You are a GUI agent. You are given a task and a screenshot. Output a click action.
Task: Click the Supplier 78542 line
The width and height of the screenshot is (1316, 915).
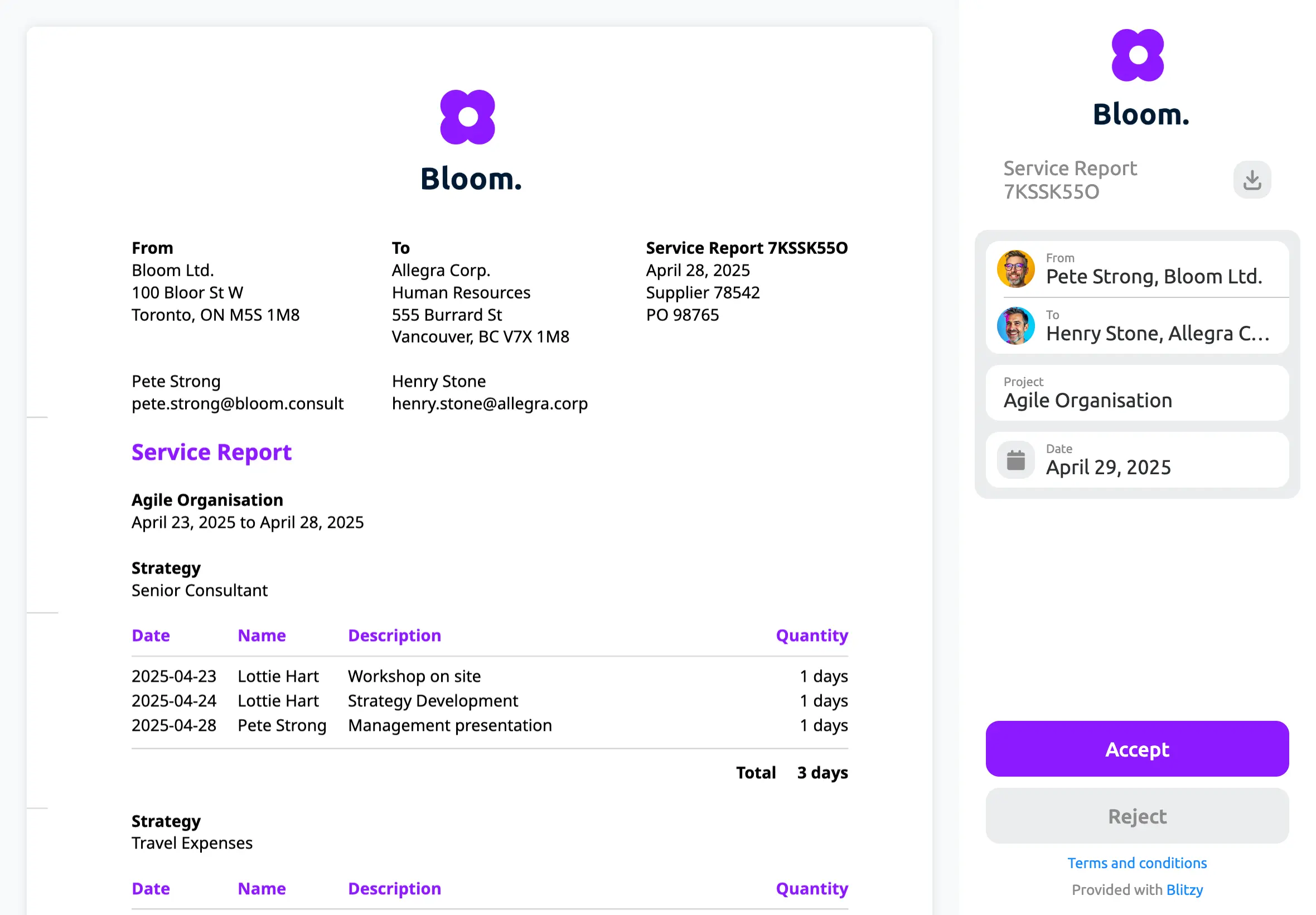pyautogui.click(x=703, y=292)
